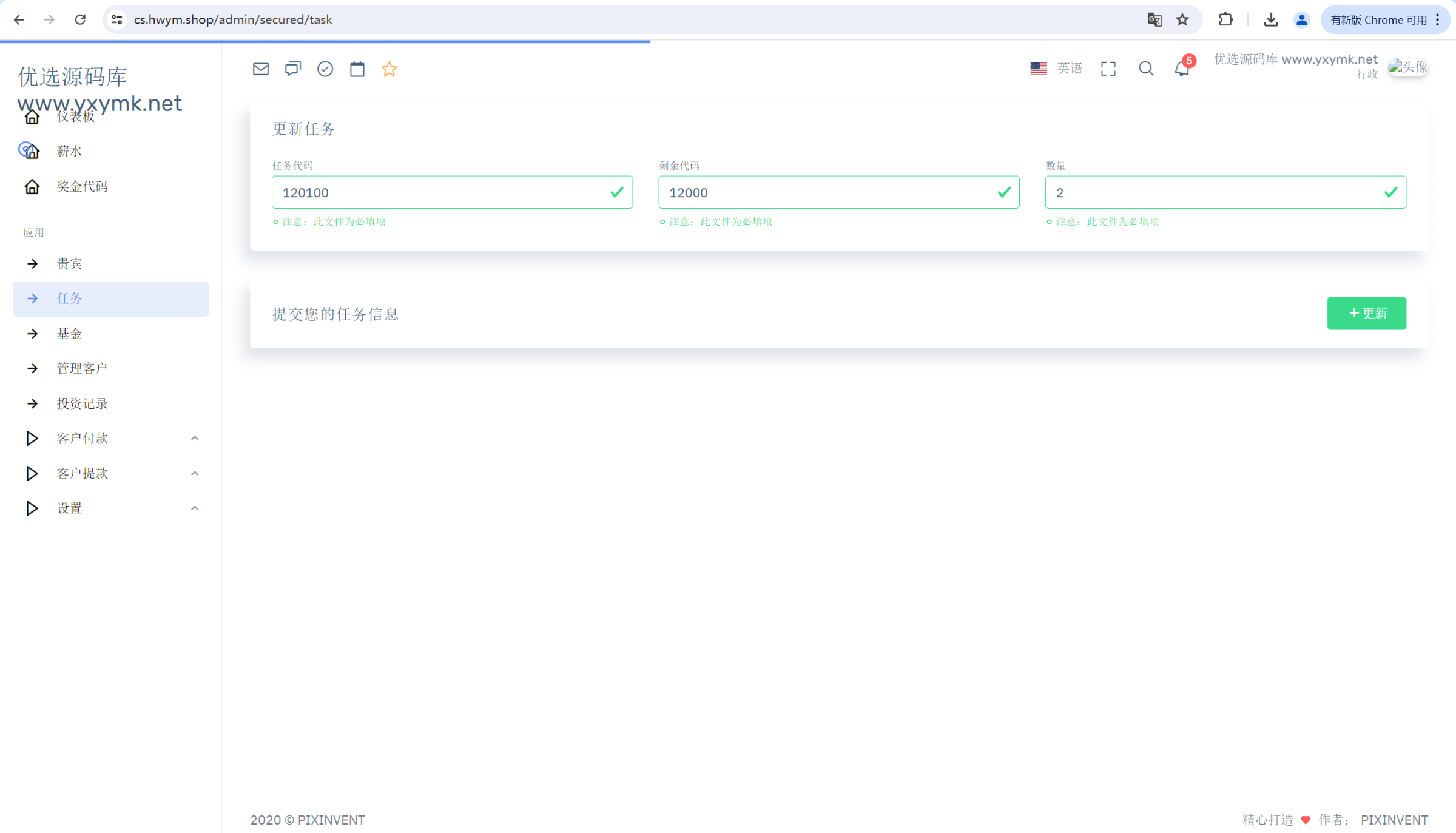Click the yellow star bookmark icon
The height and width of the screenshot is (833, 1456).
pos(389,69)
